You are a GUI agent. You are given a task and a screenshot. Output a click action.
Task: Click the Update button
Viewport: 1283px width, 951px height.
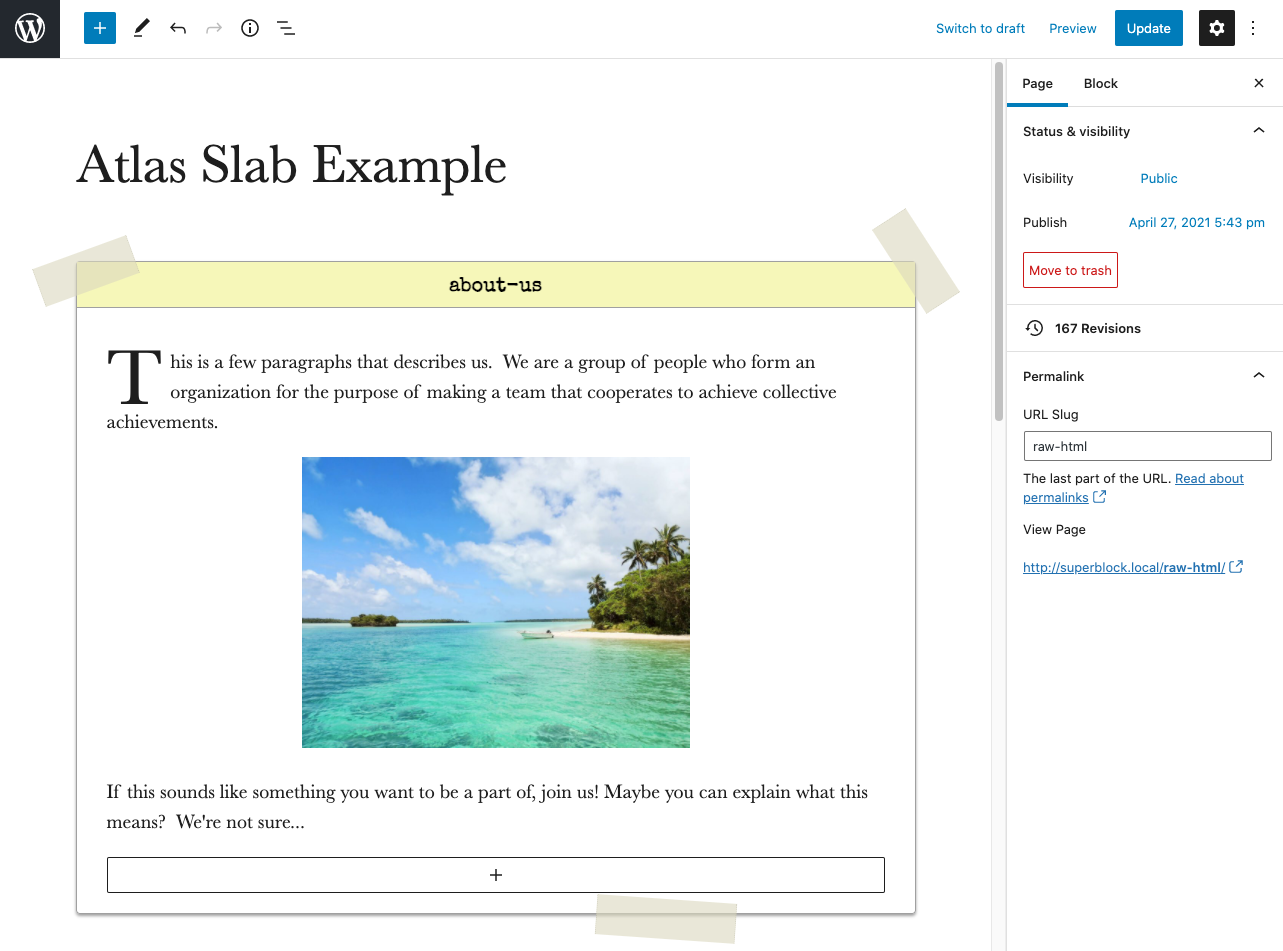(x=1148, y=29)
